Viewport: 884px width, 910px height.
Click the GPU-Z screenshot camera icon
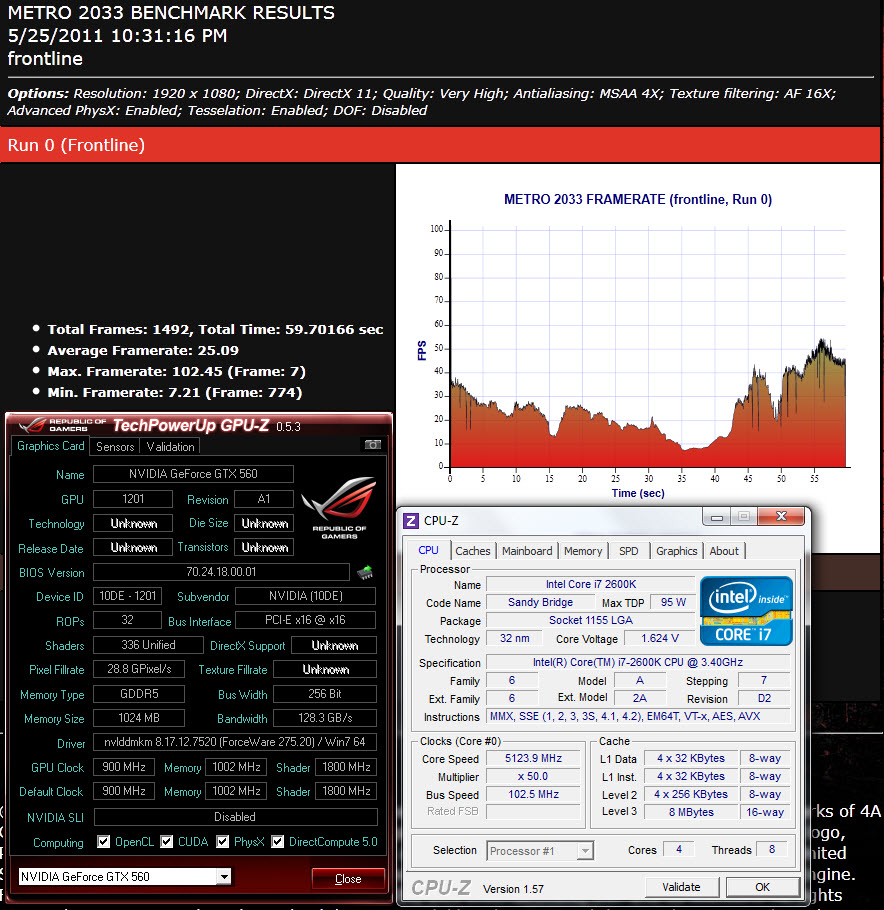(x=372, y=445)
